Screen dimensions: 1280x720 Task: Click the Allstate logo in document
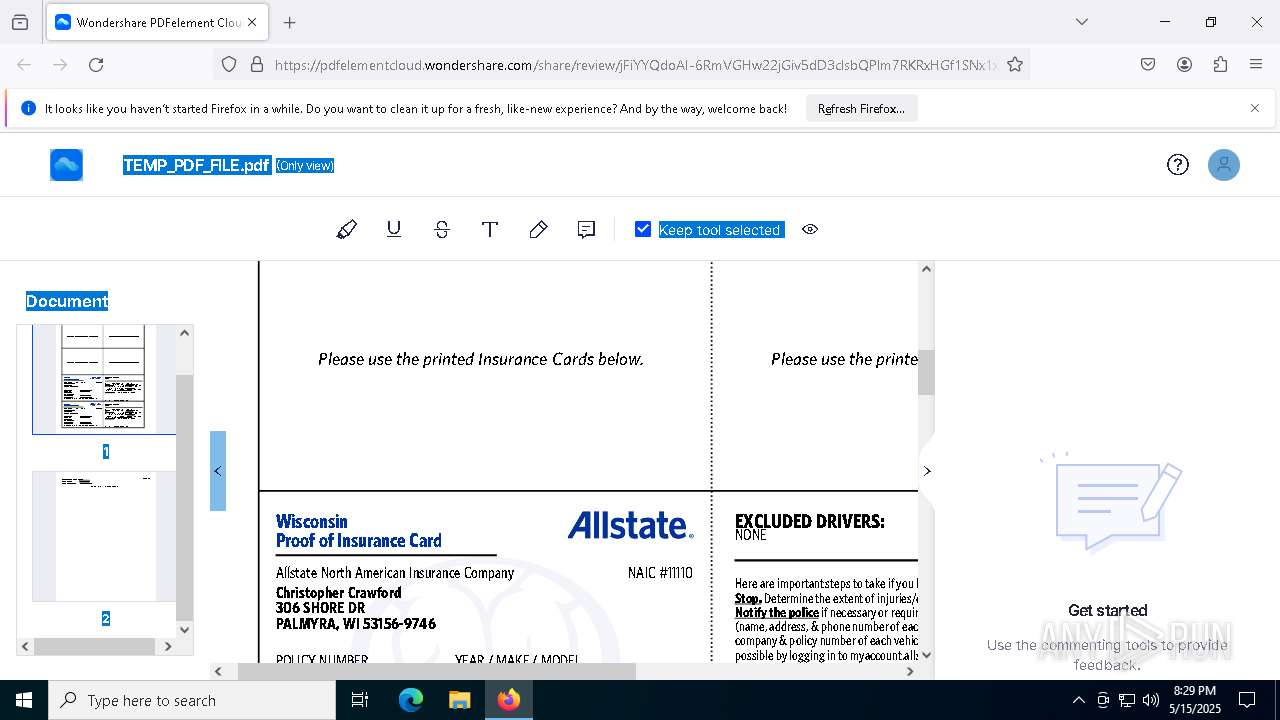point(630,526)
